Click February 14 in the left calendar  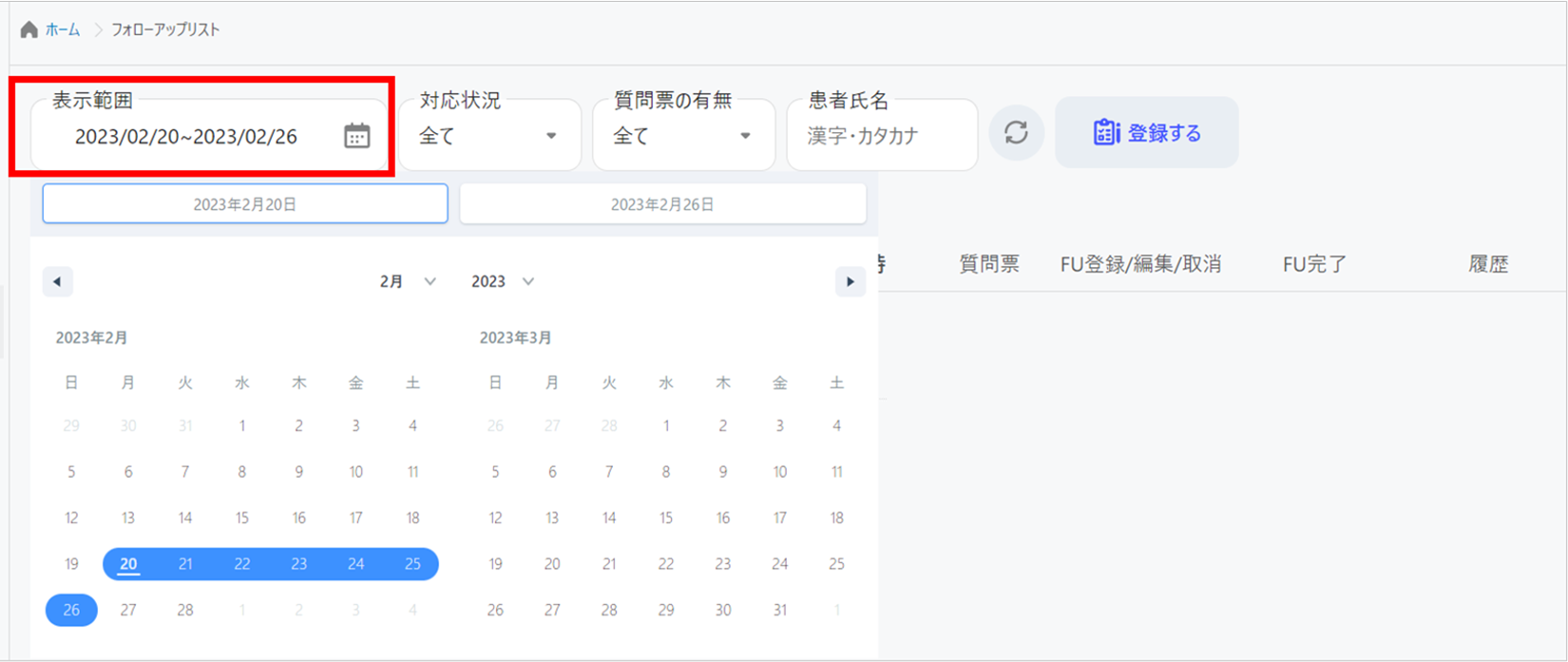tap(185, 518)
